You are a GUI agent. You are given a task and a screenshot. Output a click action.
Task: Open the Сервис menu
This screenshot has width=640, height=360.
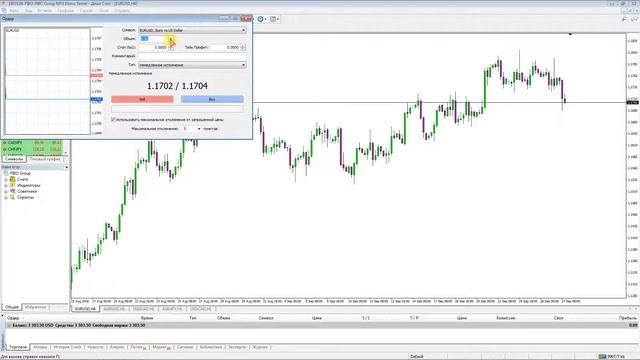pos(86,11)
